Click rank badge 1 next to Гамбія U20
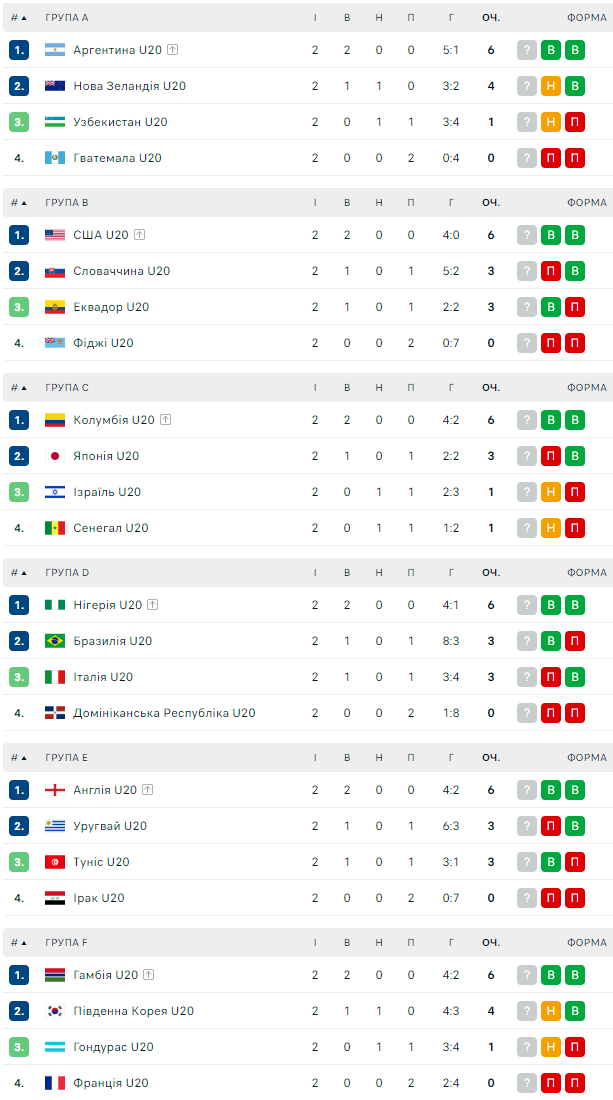The image size is (613, 1100). (19, 975)
